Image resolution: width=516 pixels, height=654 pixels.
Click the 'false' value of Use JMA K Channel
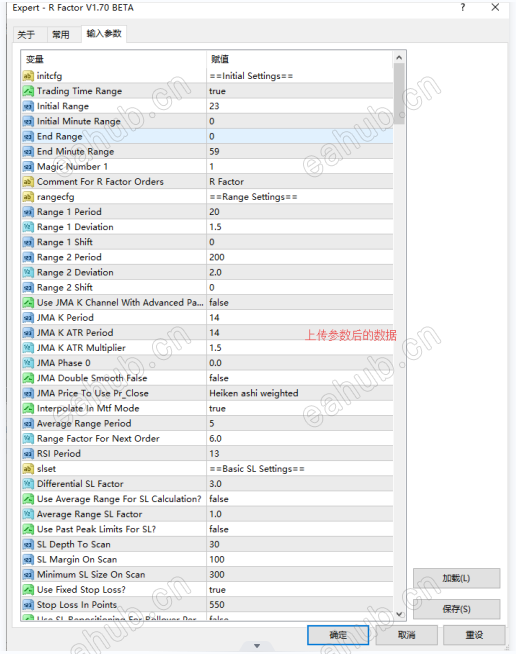(x=219, y=302)
